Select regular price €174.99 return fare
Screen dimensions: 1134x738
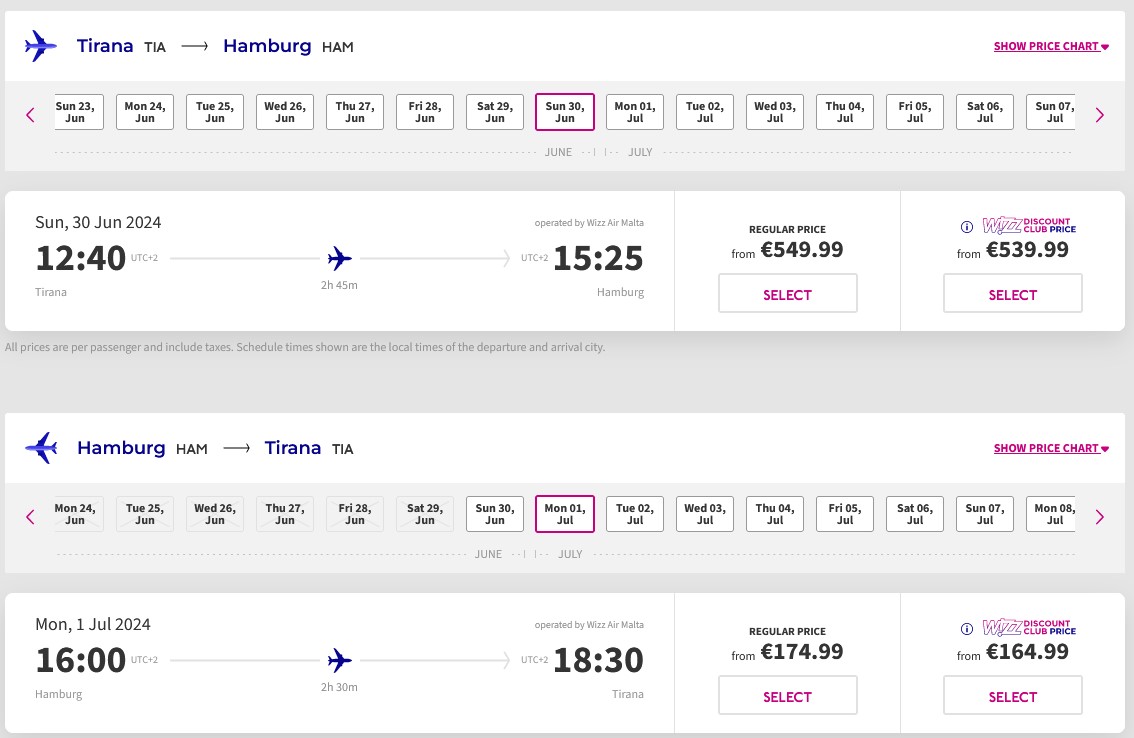[x=788, y=696]
